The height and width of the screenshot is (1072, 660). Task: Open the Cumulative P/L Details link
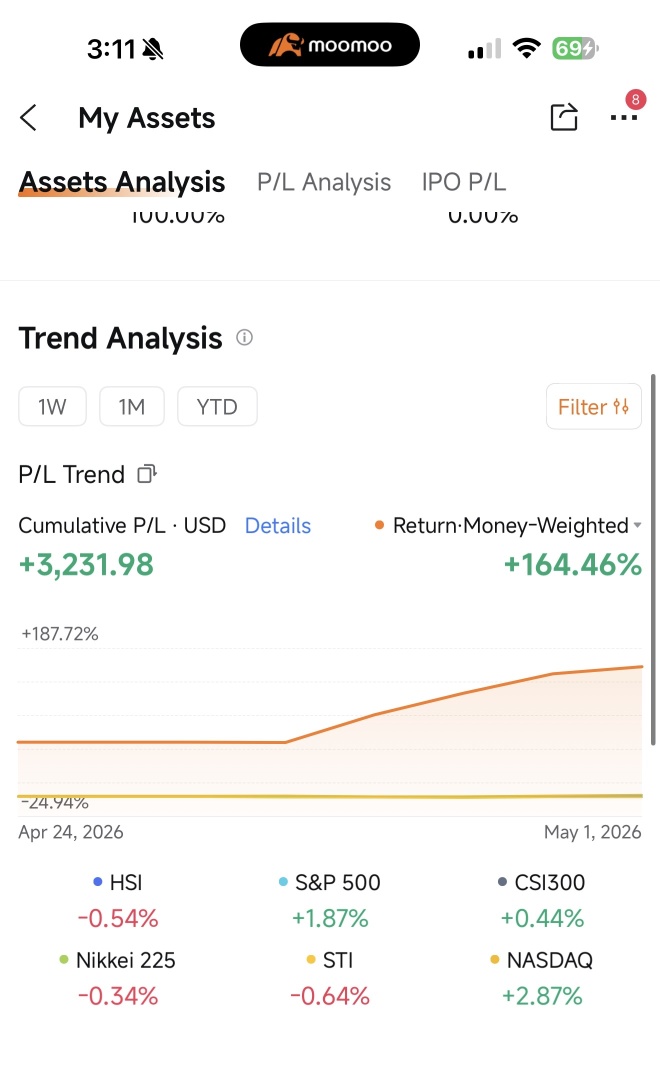pyautogui.click(x=278, y=526)
